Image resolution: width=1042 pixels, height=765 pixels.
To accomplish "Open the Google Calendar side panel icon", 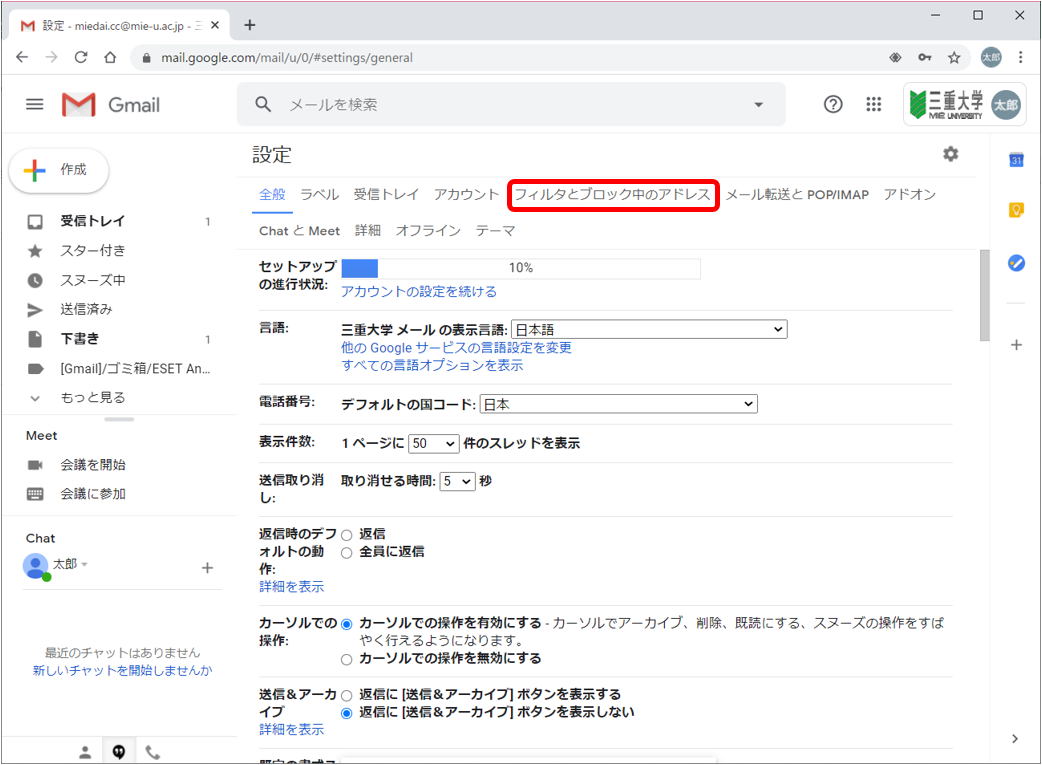I will (x=1016, y=160).
